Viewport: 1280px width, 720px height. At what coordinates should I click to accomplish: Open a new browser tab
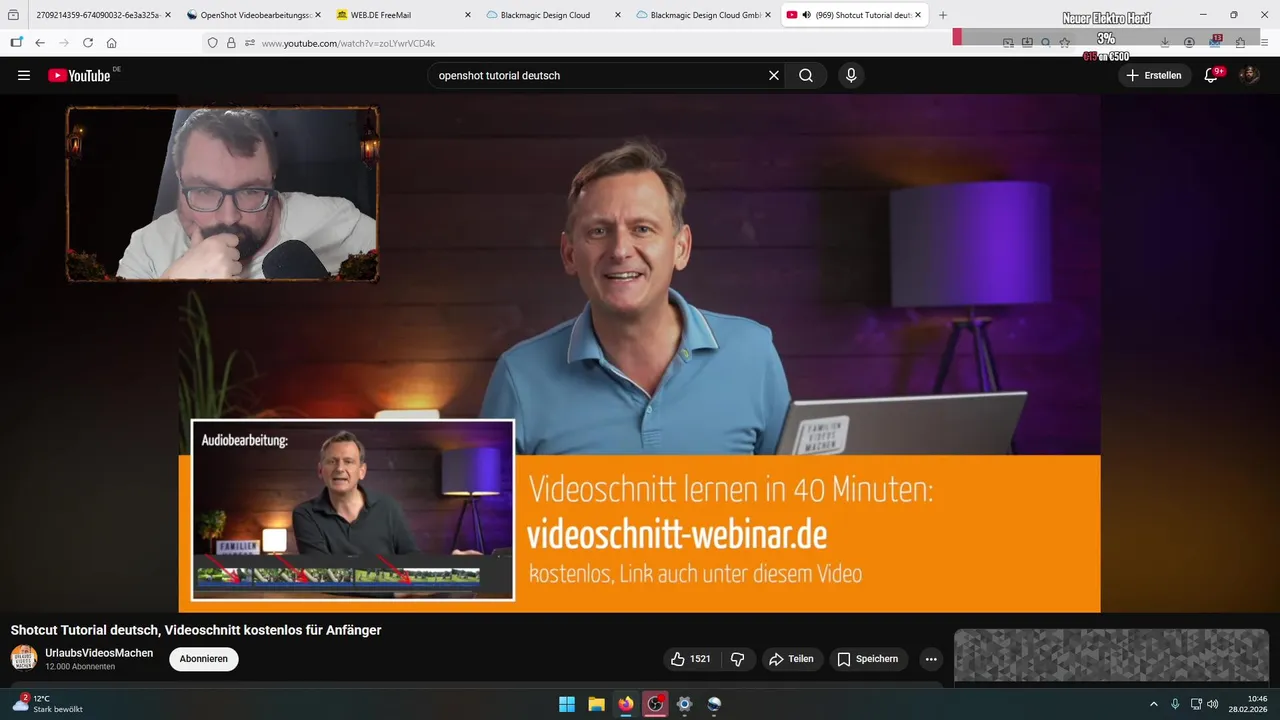(943, 15)
